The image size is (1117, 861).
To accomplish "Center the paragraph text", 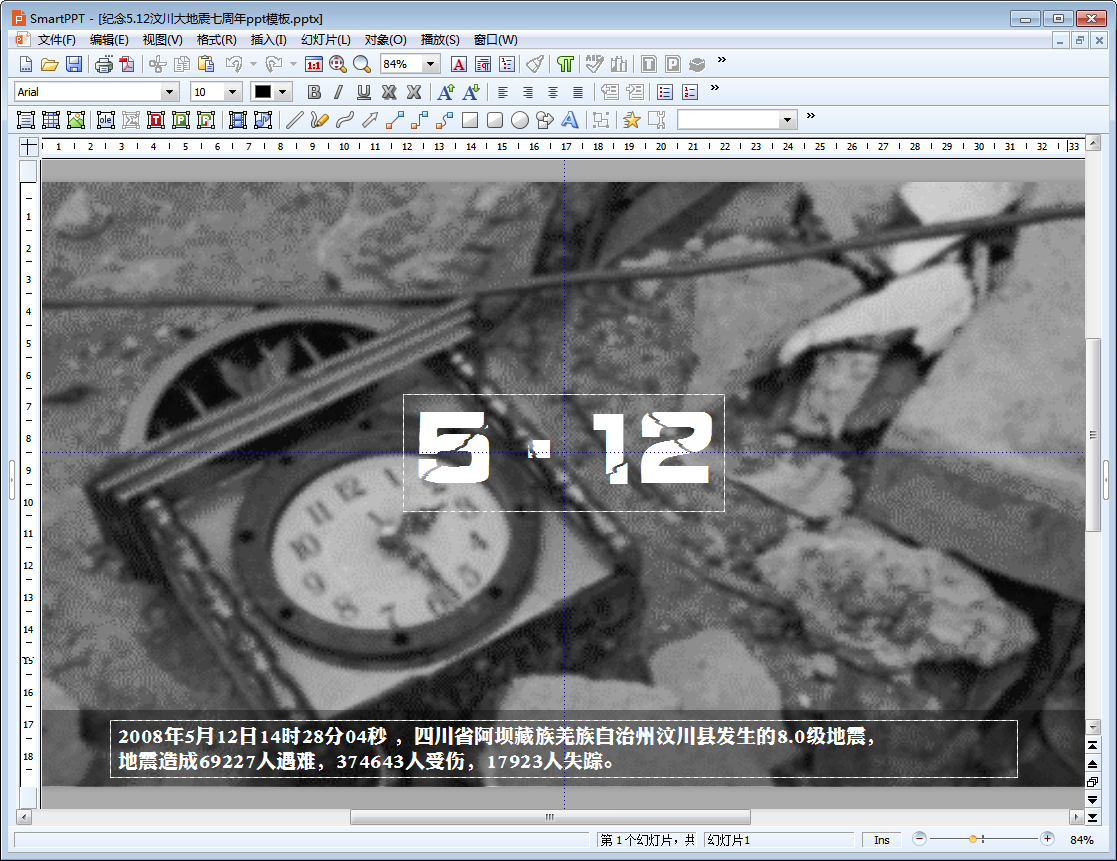I will pyautogui.click(x=552, y=92).
